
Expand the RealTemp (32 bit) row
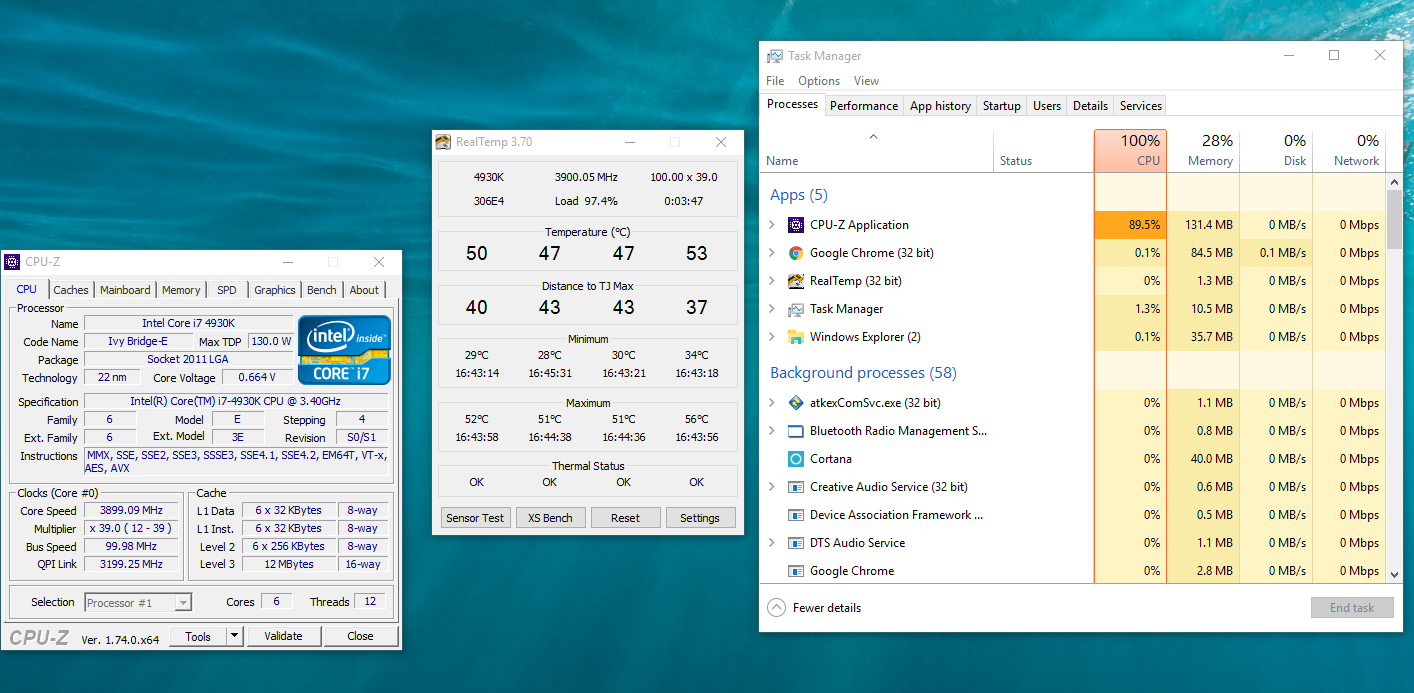[772, 281]
